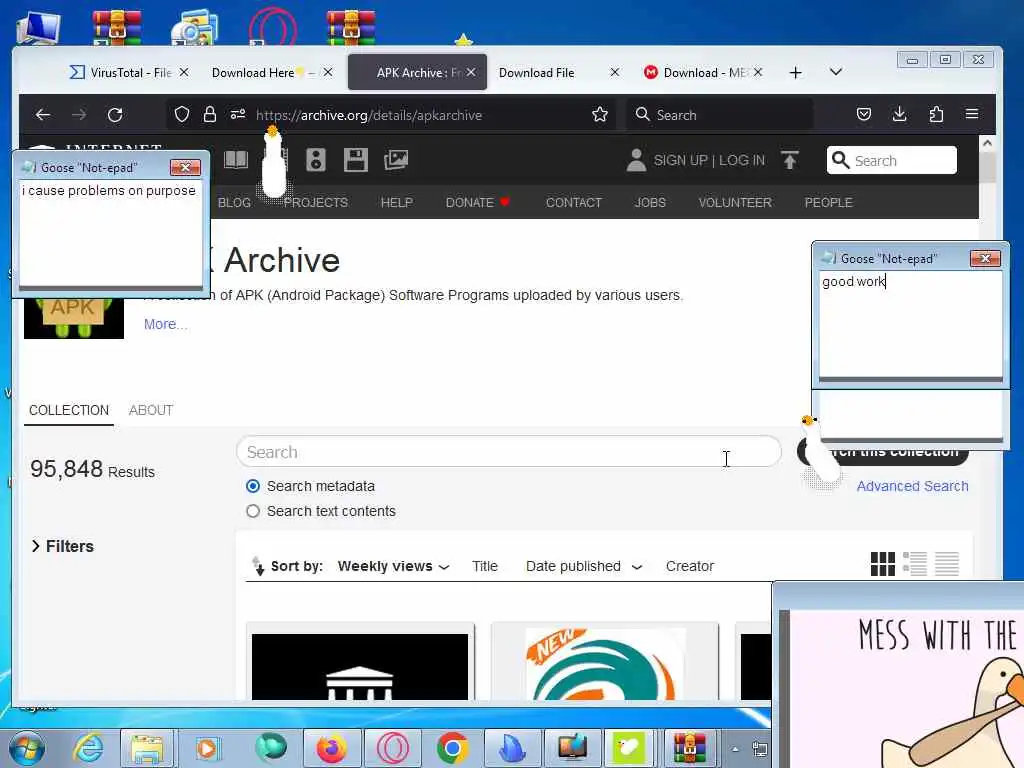Open the Advanced Search link

(912, 486)
